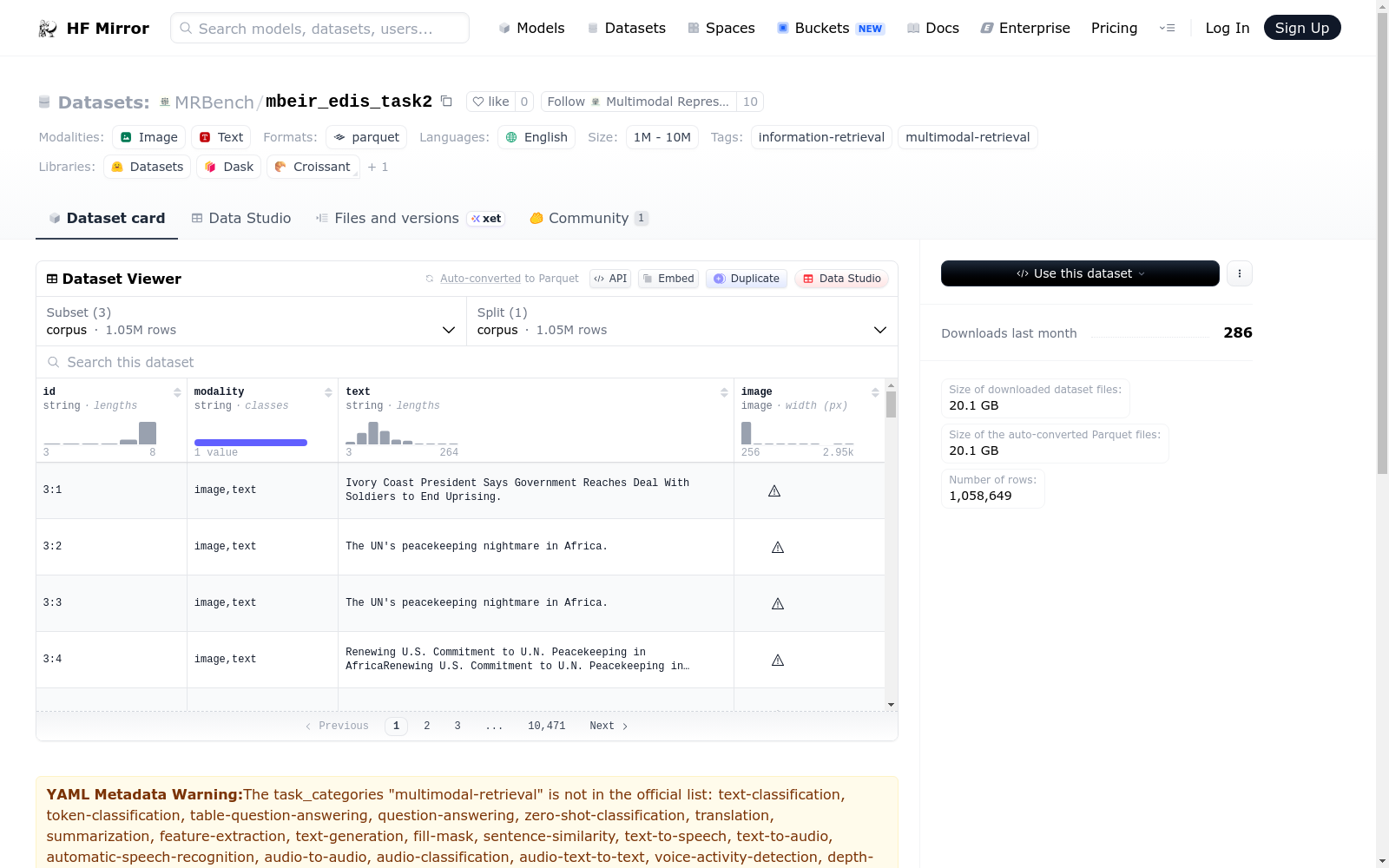Click the modality classes distribution bar
The image size is (1389, 868).
tap(251, 443)
